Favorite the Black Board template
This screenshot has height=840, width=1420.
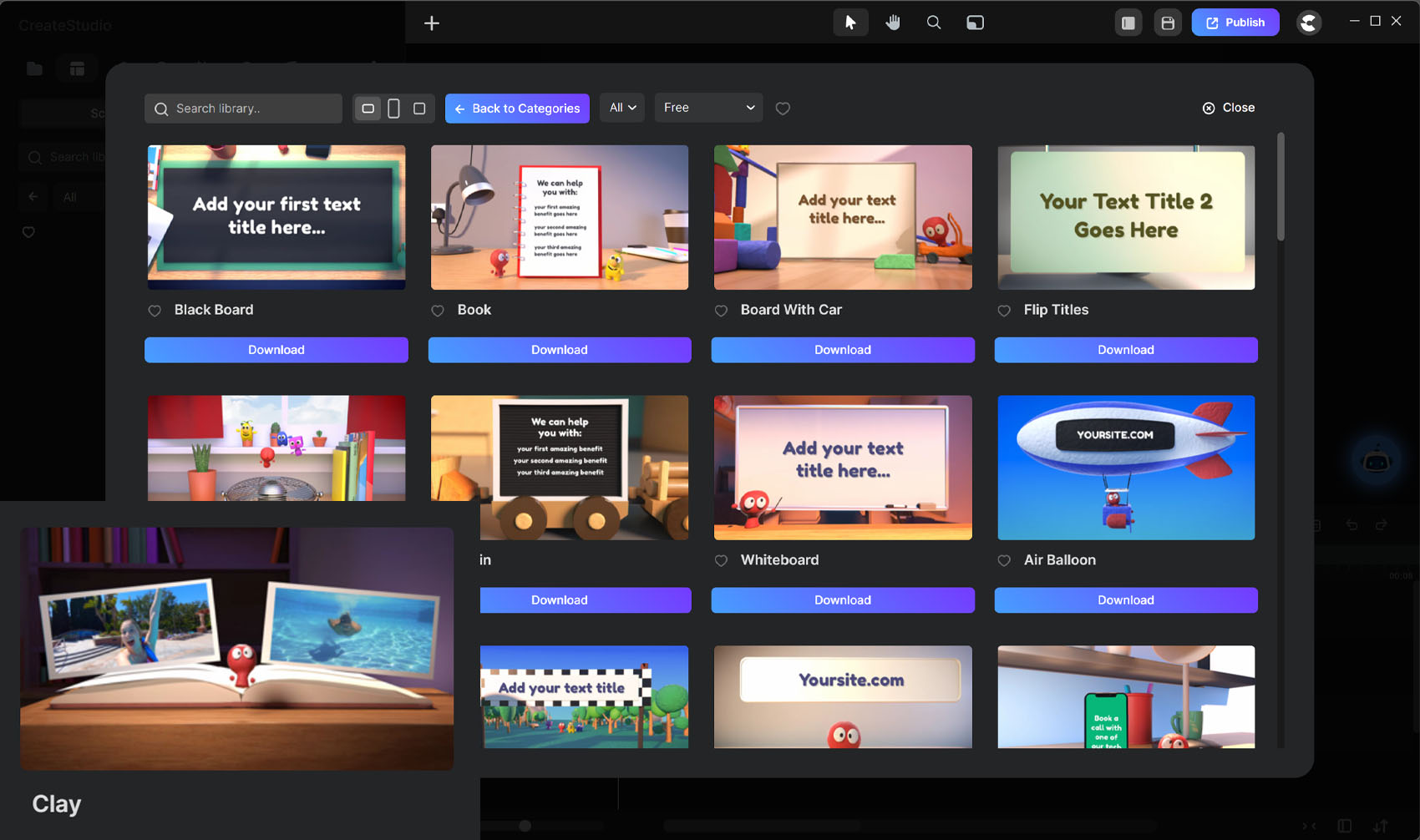[155, 311]
